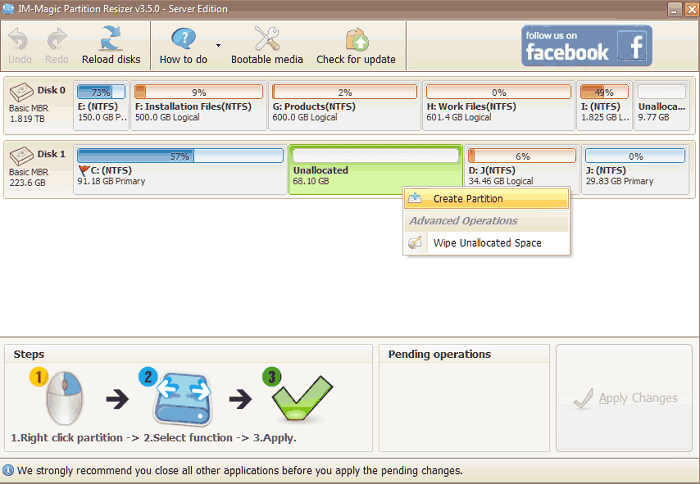Minimize the Partition Resizer window
Screen dimensions: 700x484
pyautogui.click(x=674, y=9)
